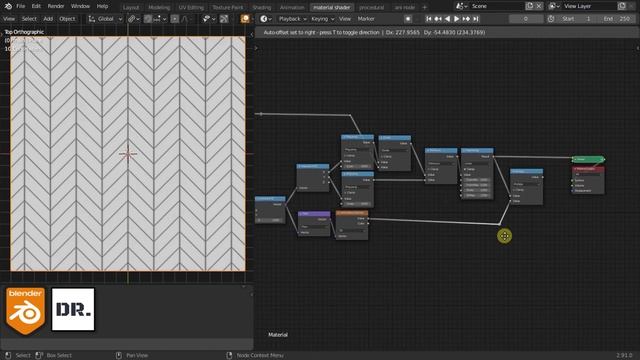Open the File menu
This screenshot has height=360, width=640.
21,6
